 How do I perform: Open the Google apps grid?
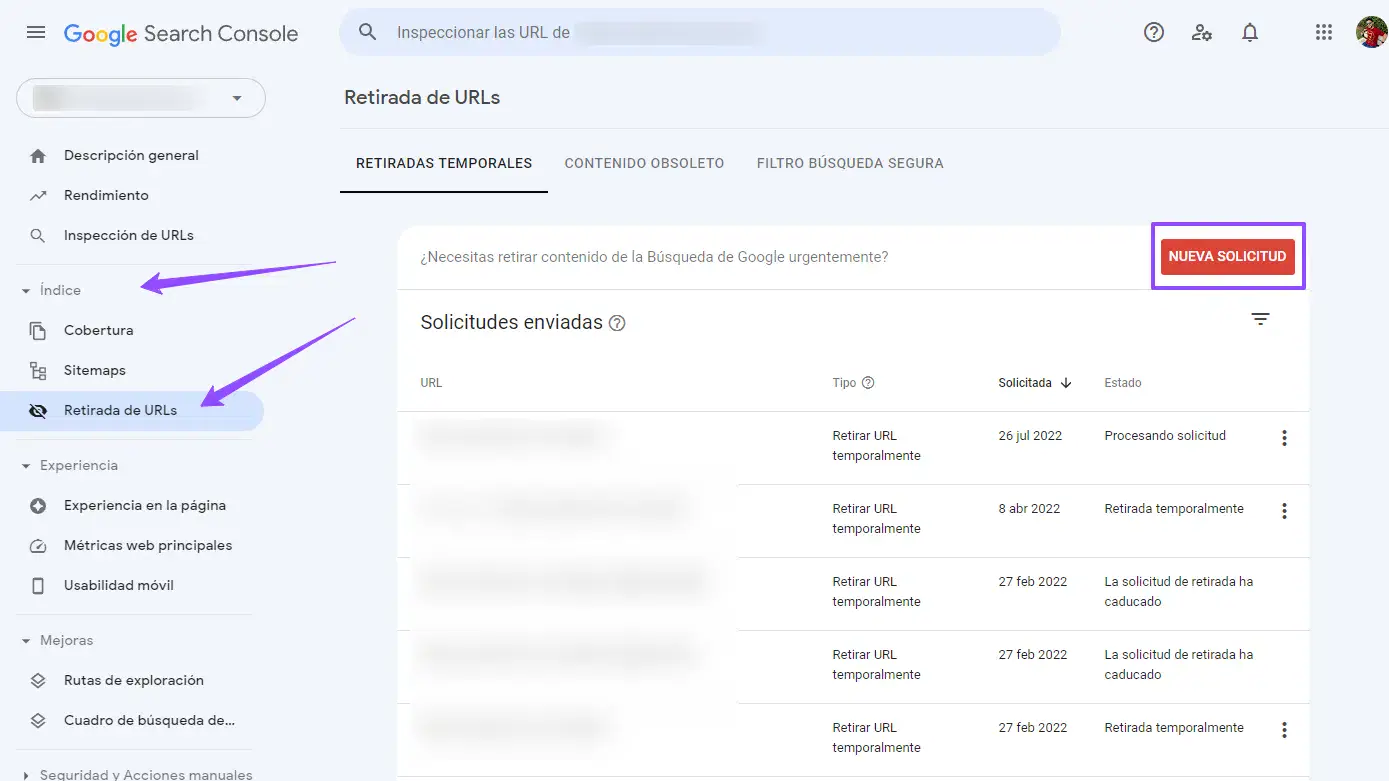click(1324, 32)
